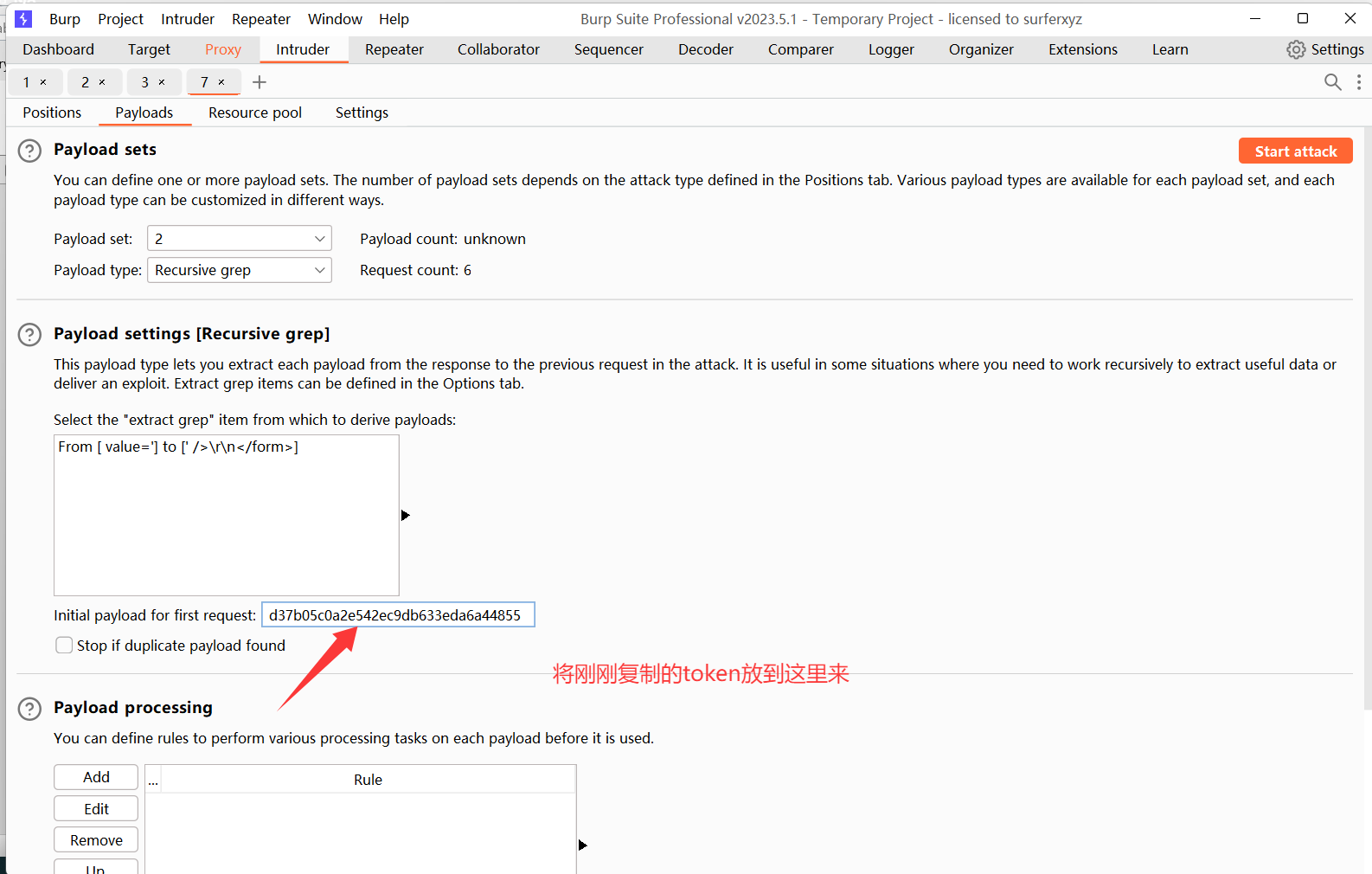Open the Repeater menu in menu bar

261,19
